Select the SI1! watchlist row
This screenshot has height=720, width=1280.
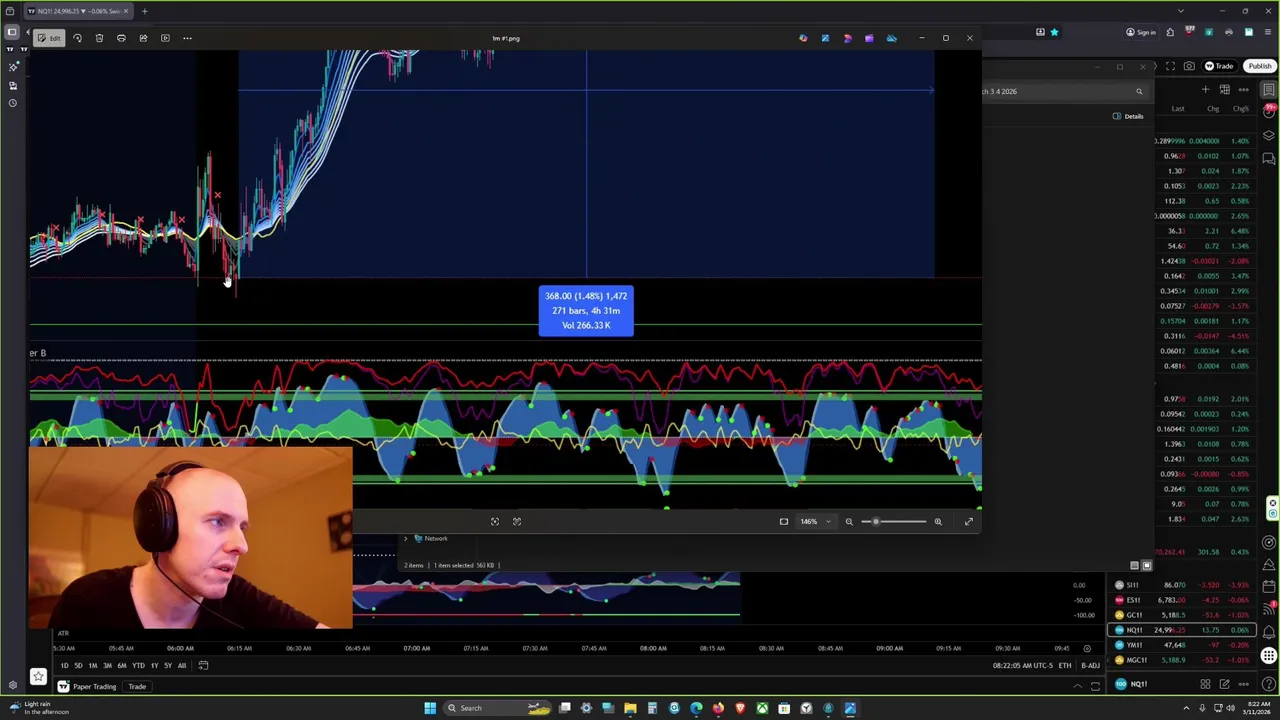coord(1181,585)
